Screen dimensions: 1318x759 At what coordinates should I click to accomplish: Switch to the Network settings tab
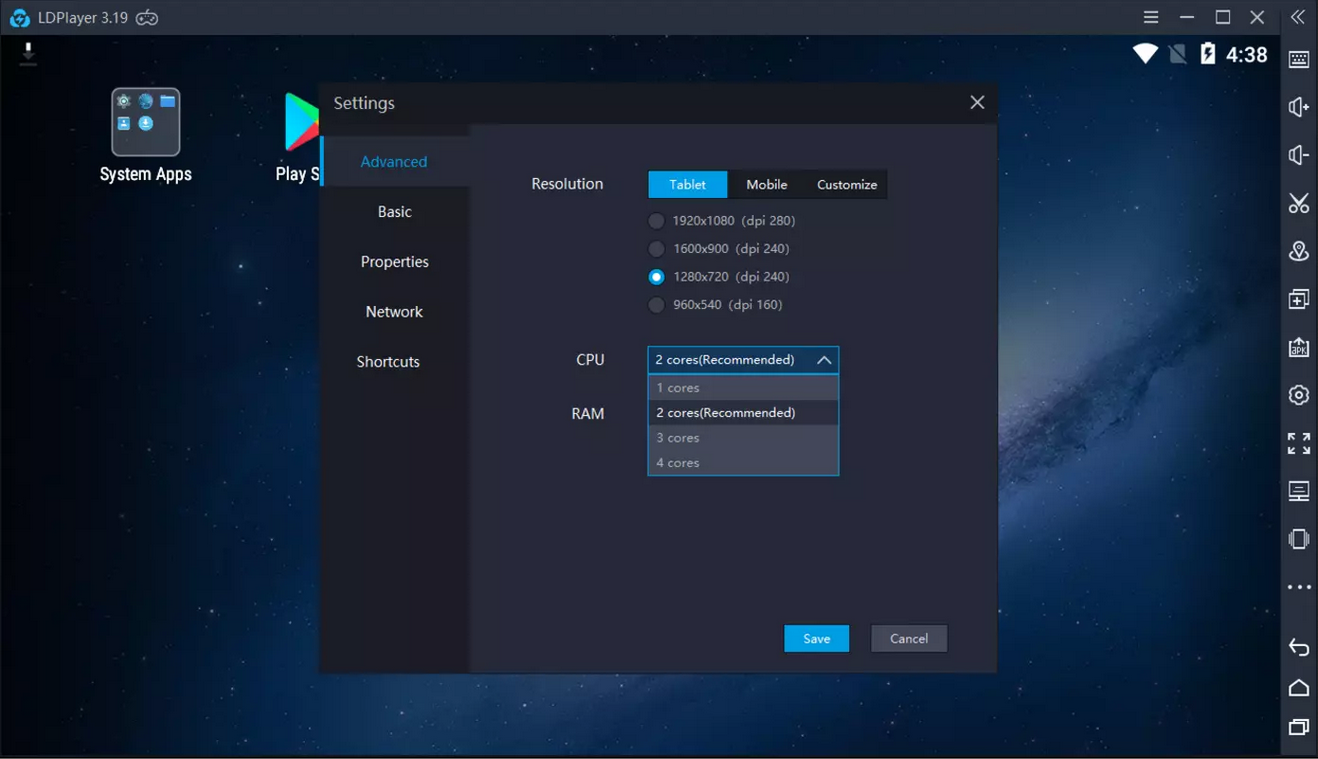pyautogui.click(x=394, y=312)
